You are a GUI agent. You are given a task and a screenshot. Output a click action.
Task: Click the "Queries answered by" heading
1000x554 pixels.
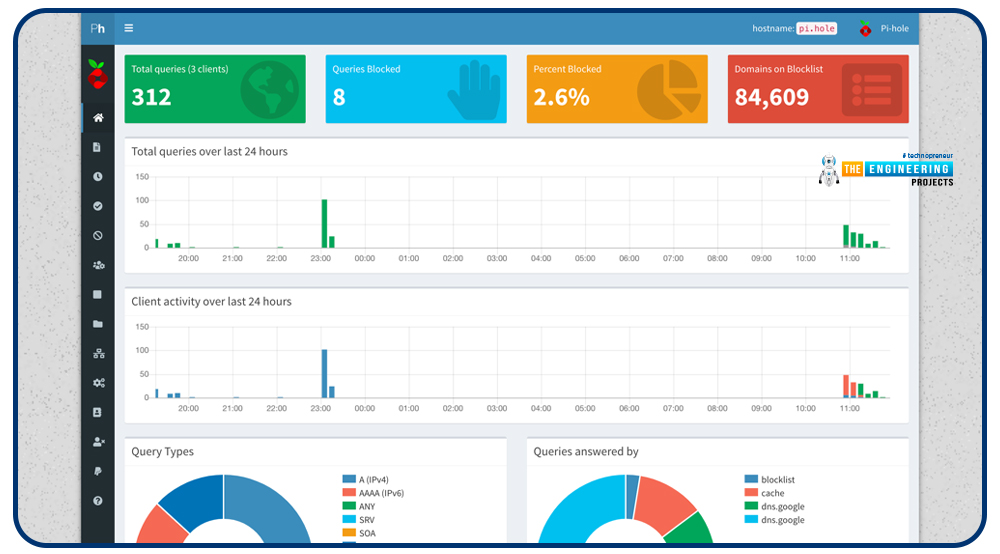(x=585, y=451)
